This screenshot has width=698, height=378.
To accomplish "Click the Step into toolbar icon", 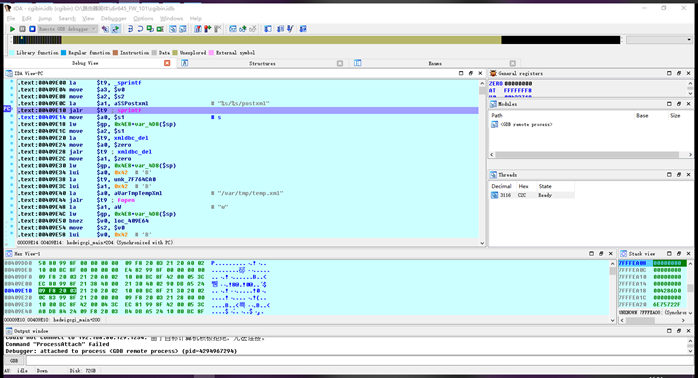I will tap(130, 29).
